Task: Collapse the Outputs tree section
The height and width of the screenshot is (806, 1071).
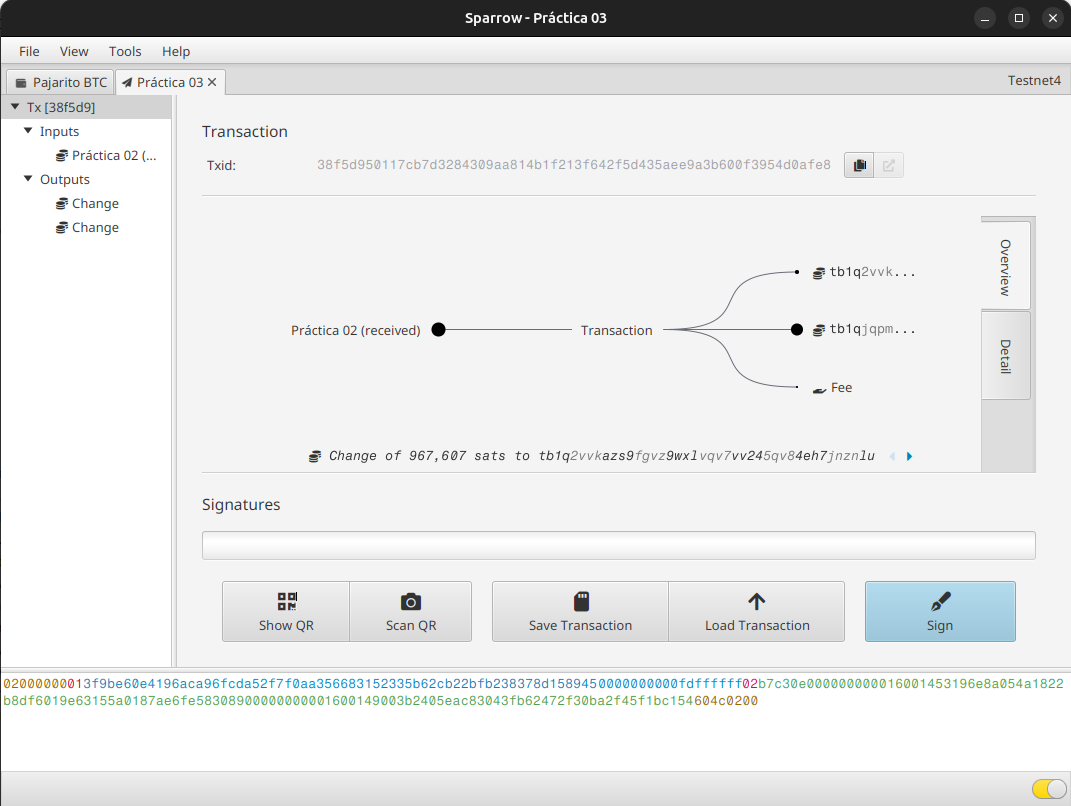Action: pyautogui.click(x=28, y=178)
